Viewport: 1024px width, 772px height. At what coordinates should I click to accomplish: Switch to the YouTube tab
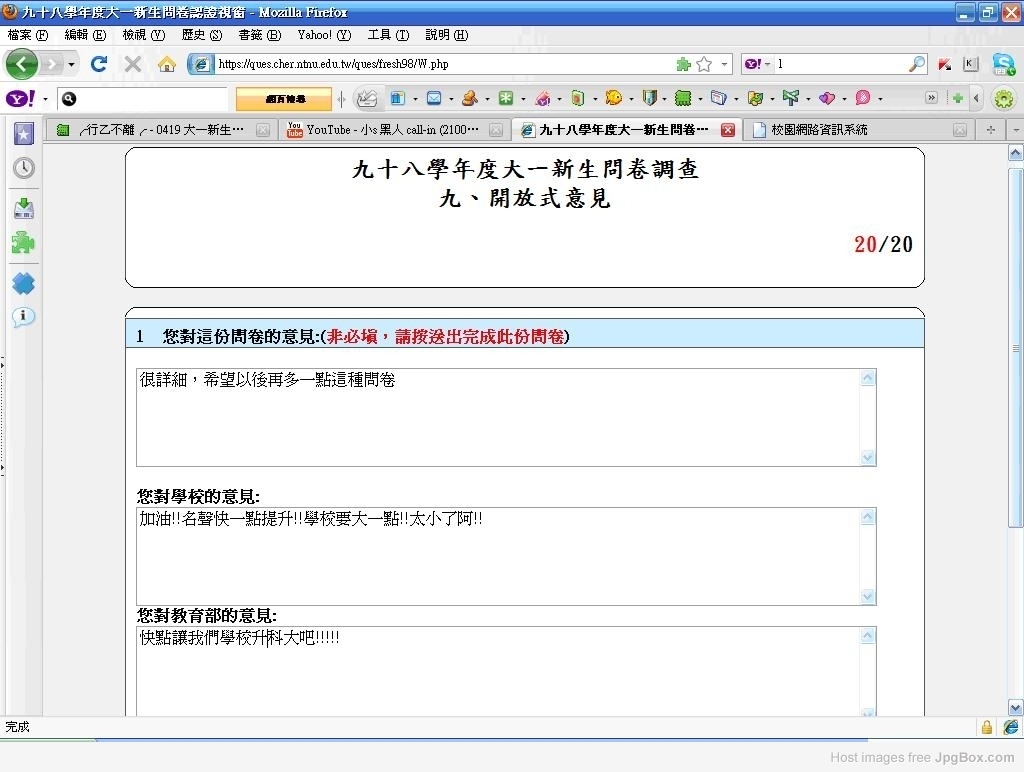[x=392, y=130]
